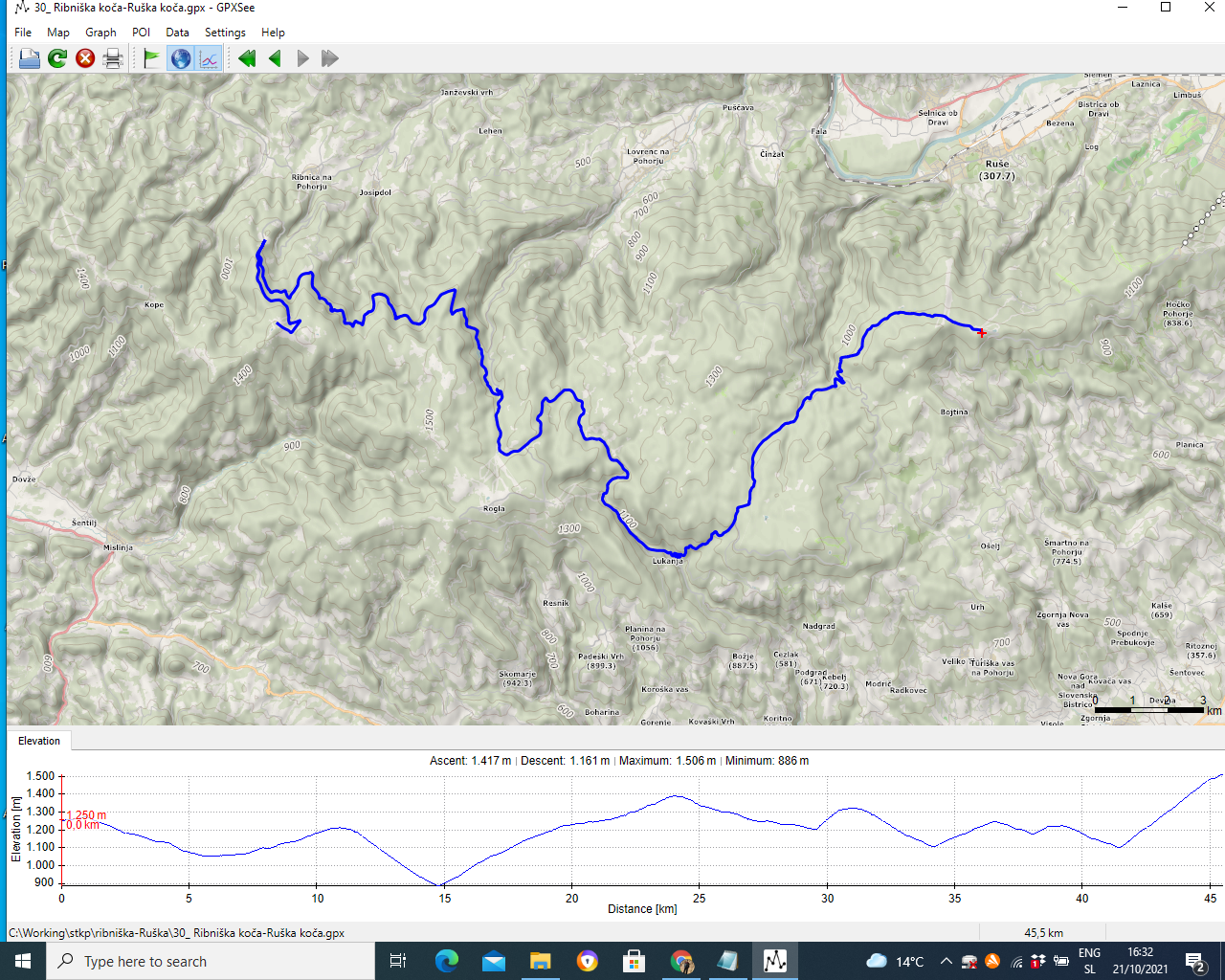Toggle graph visibility with chart icon
This screenshot has height=980, width=1225.
coord(209,58)
